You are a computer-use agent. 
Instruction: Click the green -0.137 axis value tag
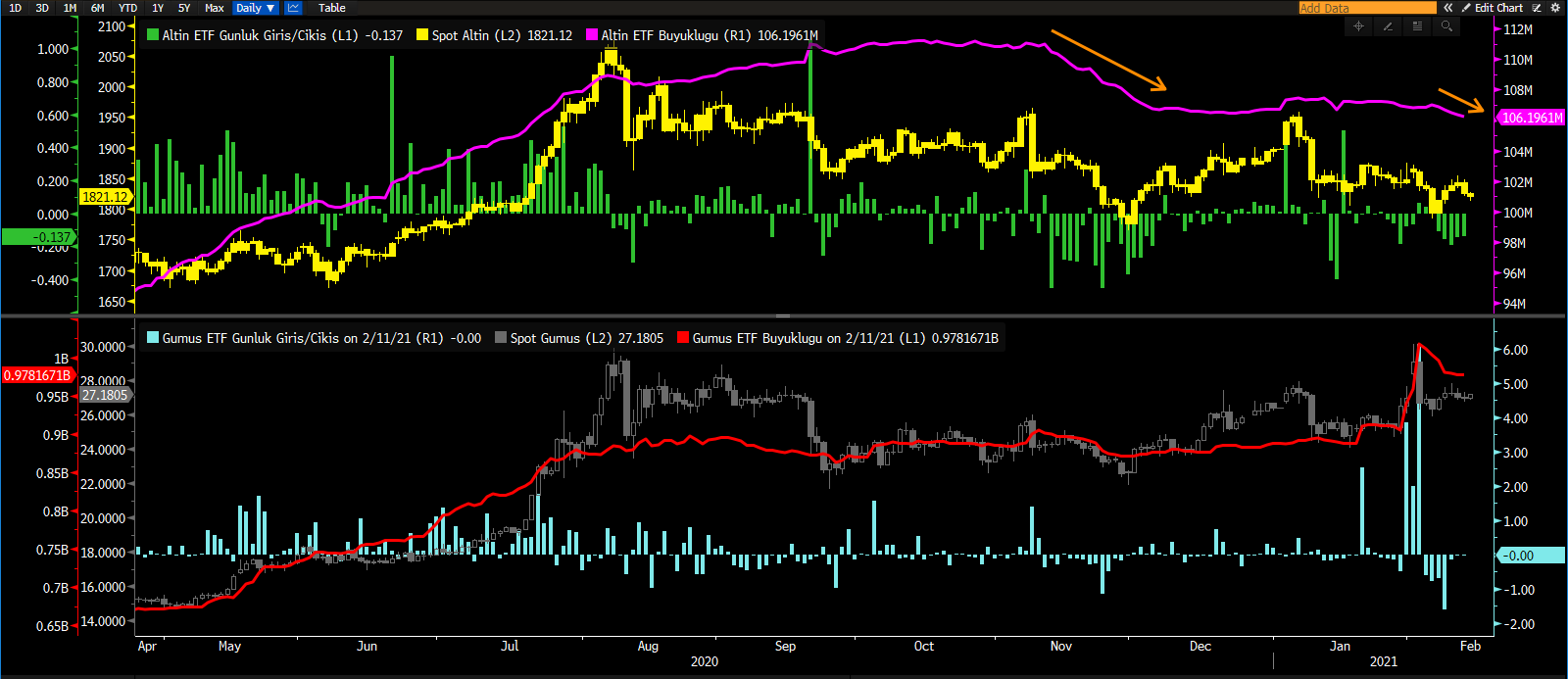[x=37, y=237]
